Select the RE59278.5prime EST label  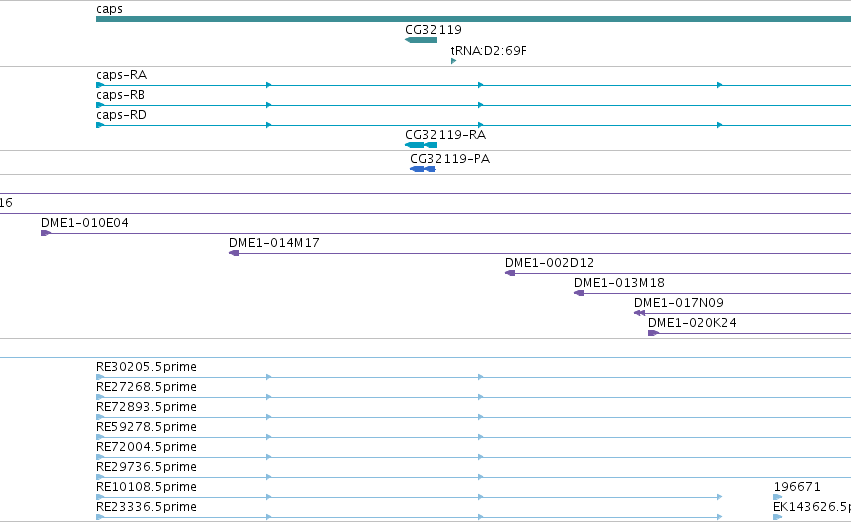[x=146, y=427]
